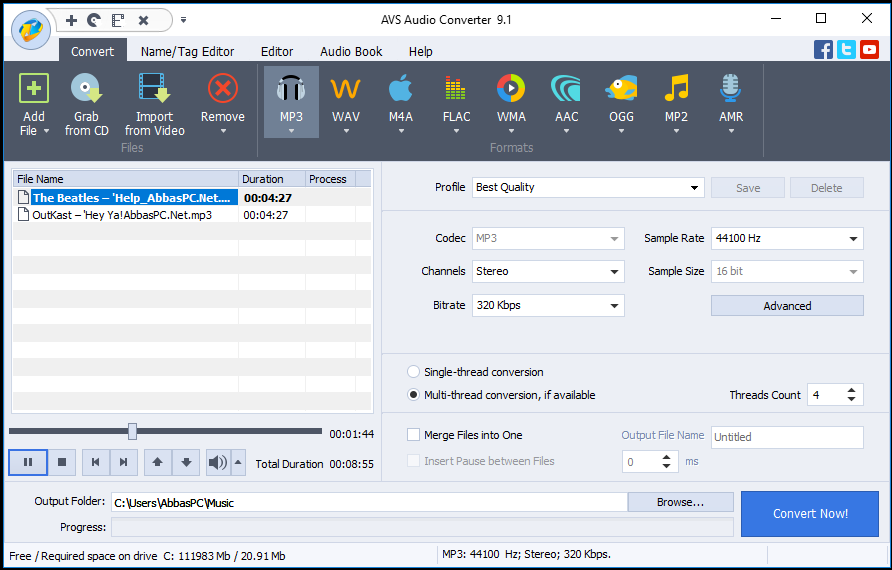Skip to next track

click(123, 462)
